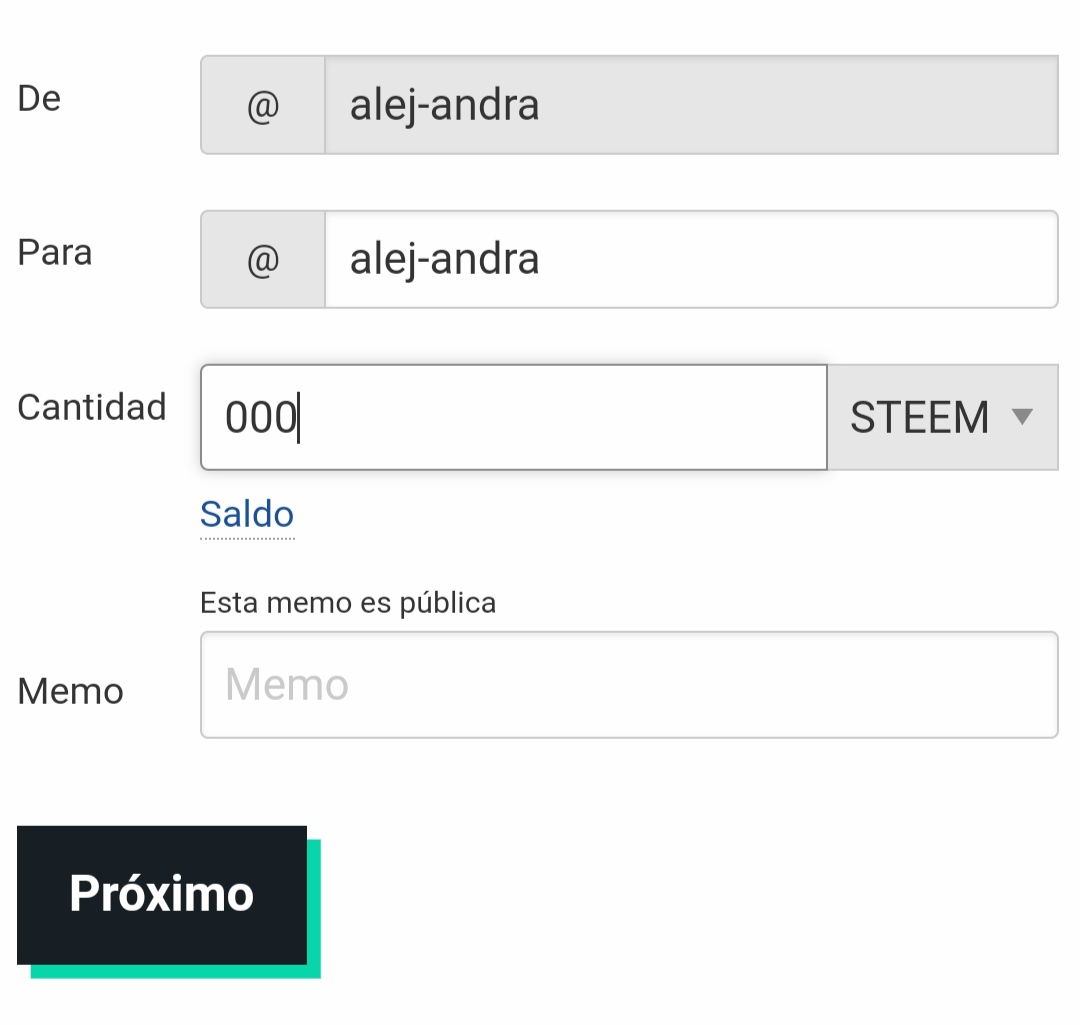
Task: Click the grey Memo placeholder text
Action: pos(287,685)
